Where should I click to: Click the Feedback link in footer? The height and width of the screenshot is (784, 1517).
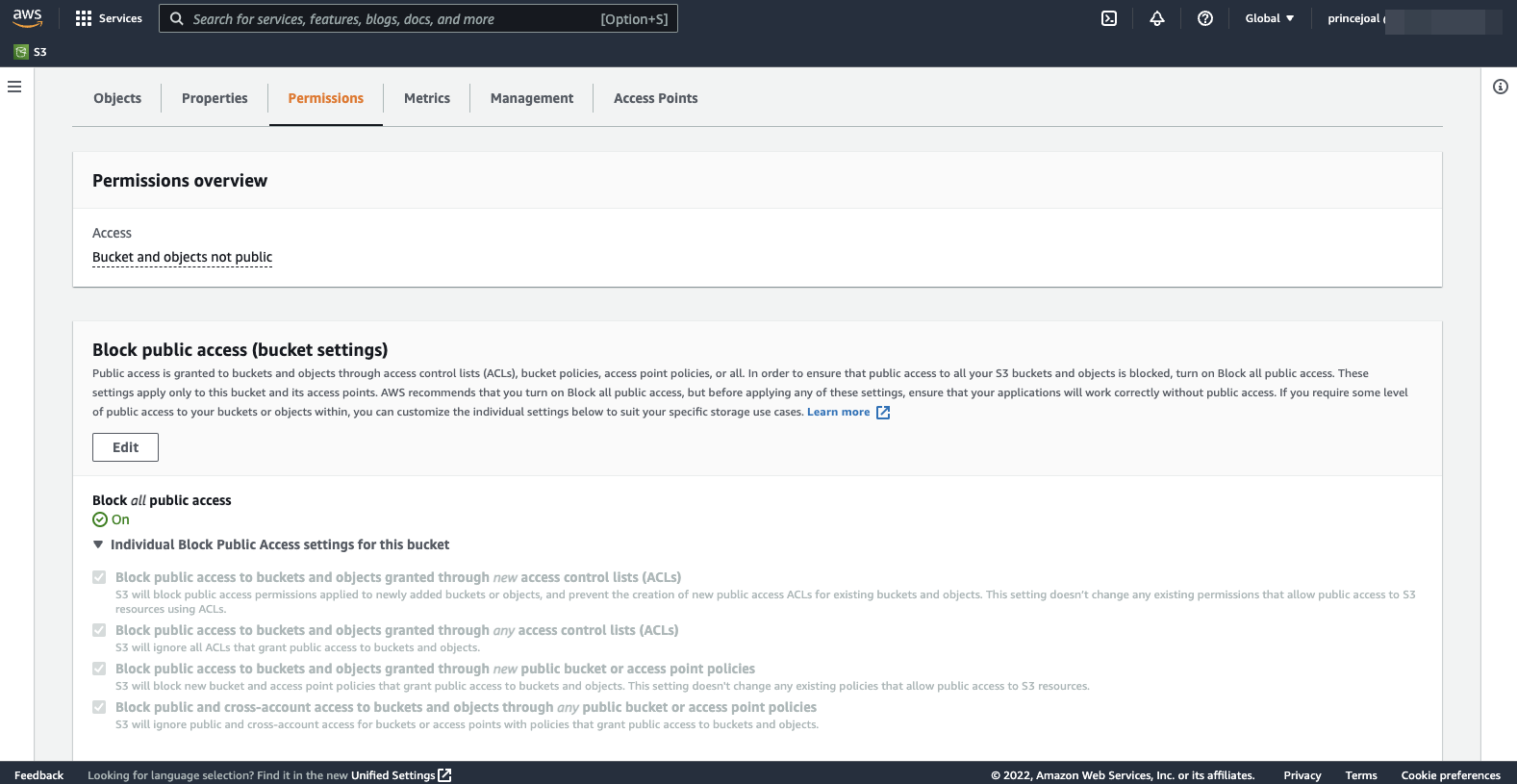tap(39, 775)
